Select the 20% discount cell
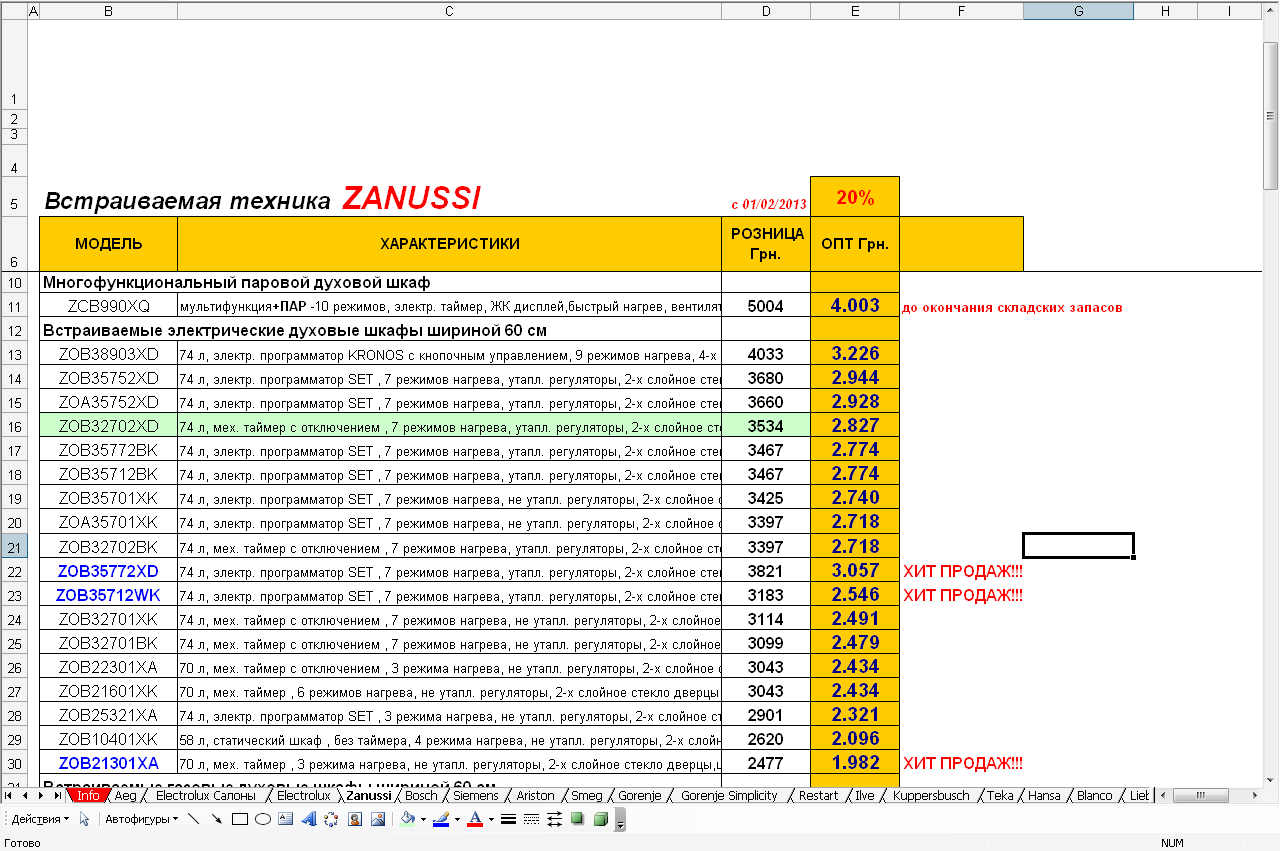1280x851 pixels. point(855,197)
